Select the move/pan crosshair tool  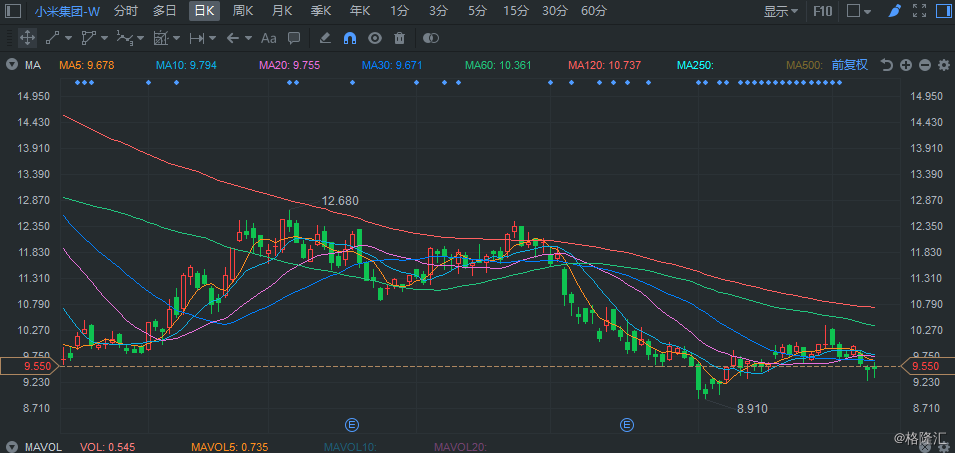click(x=27, y=38)
